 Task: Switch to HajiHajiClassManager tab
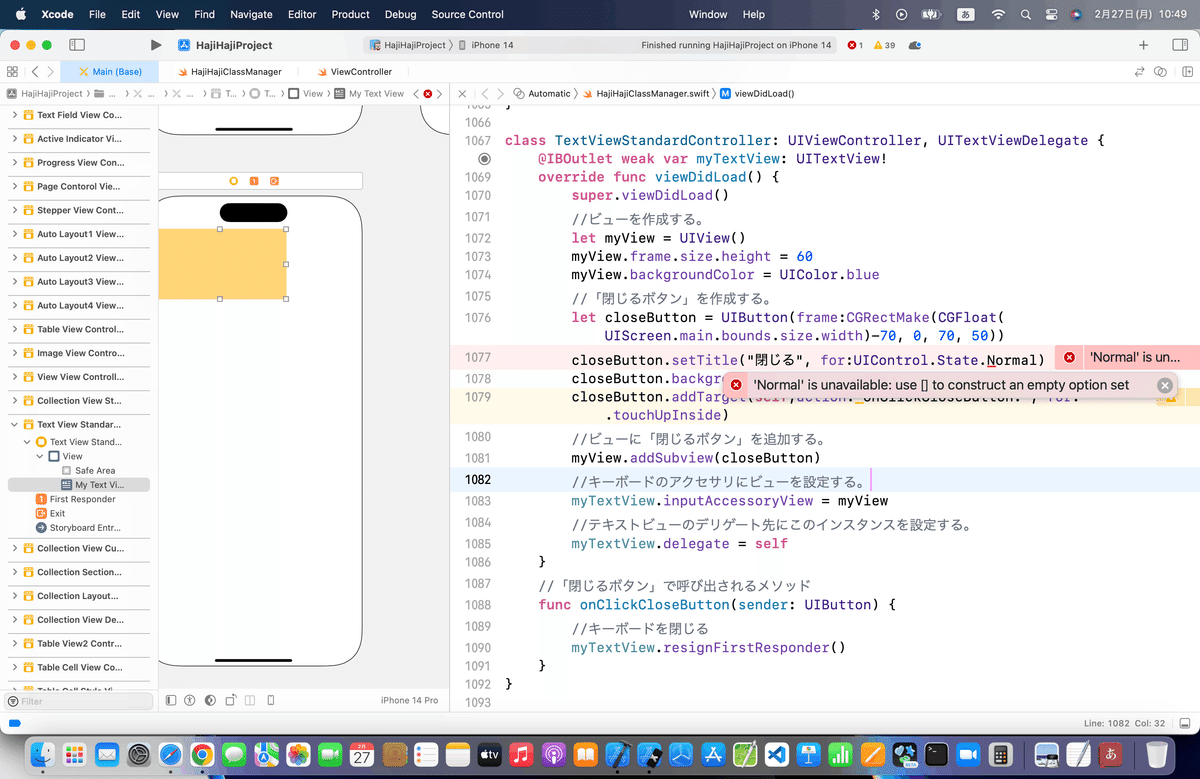[x=229, y=72]
